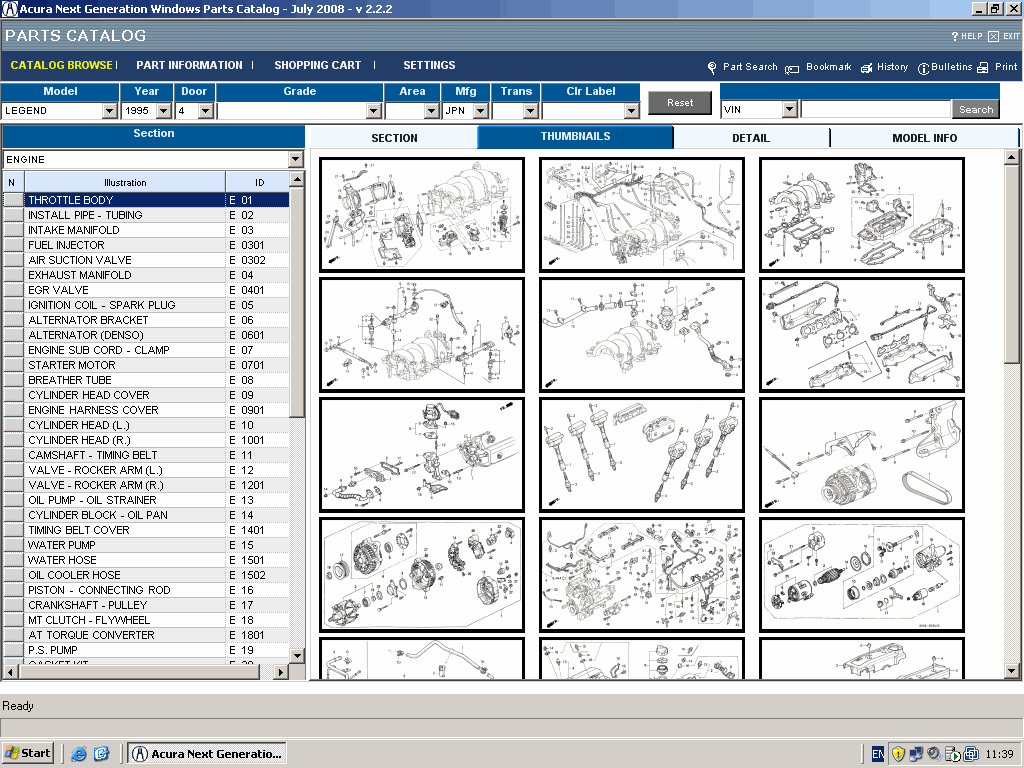View the Bulletins

(x=947, y=67)
